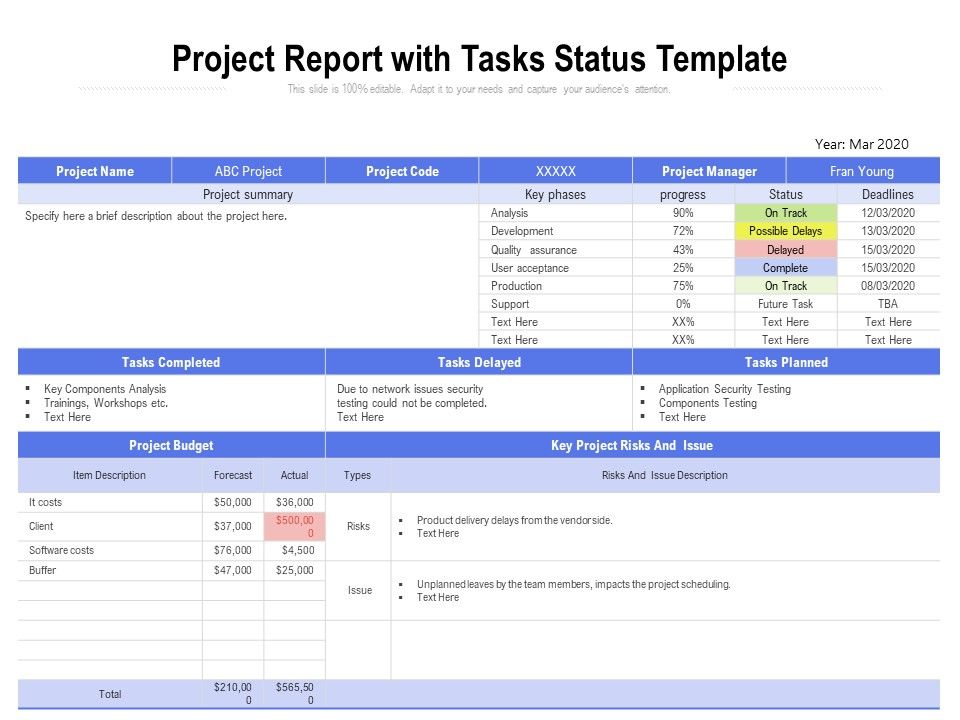Select the 'Client' budget row label
This screenshot has height=720, width=960.
41,526
